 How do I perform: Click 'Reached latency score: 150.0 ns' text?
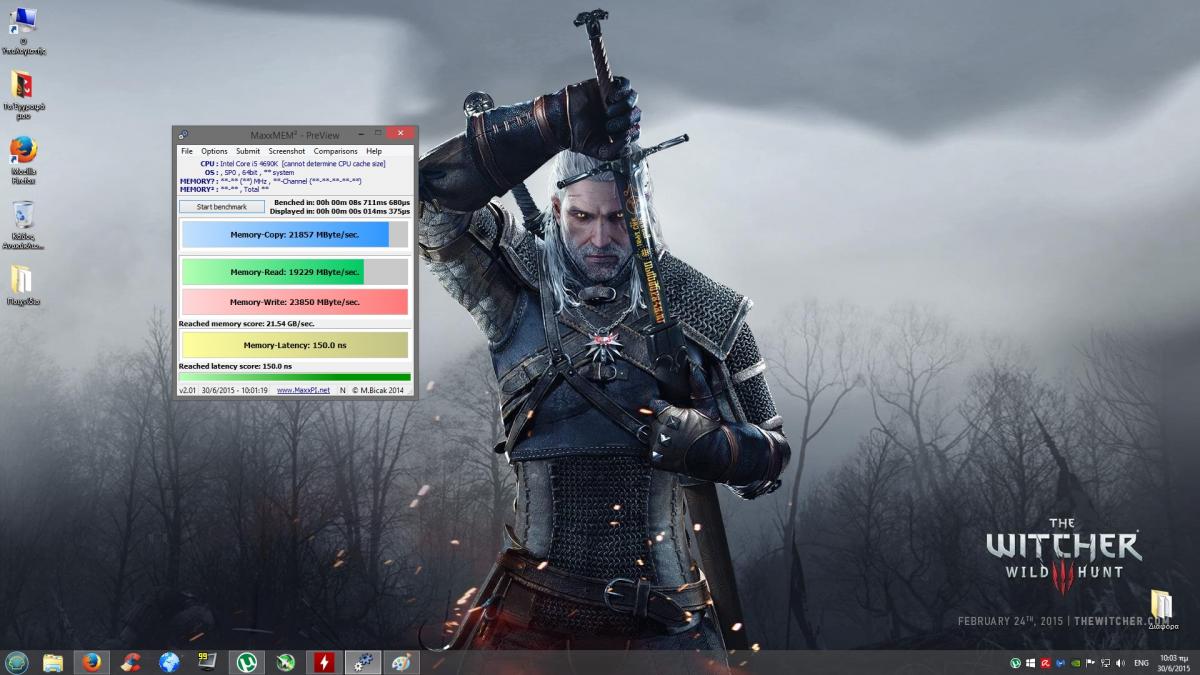[235, 367]
